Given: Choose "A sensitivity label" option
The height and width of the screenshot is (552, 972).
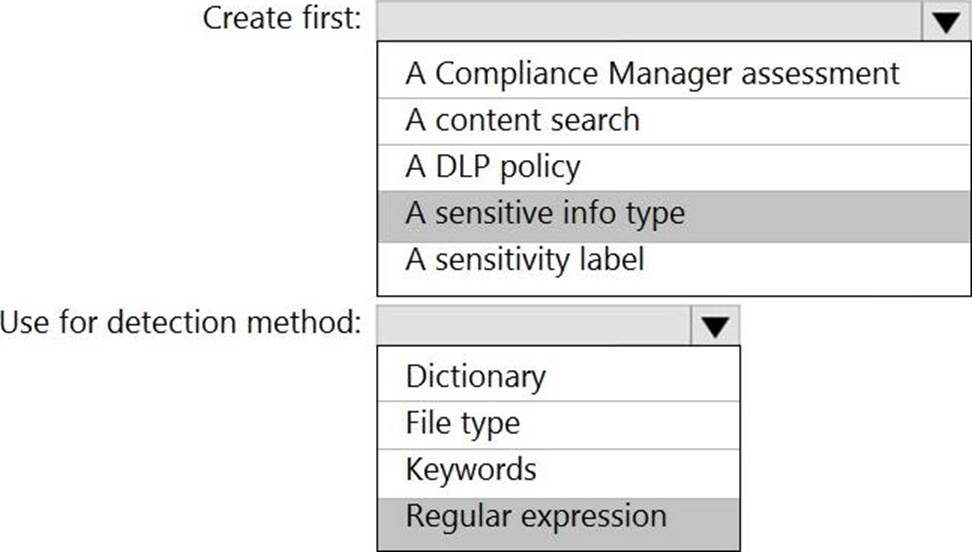Looking at the screenshot, I should pyautogui.click(x=525, y=260).
